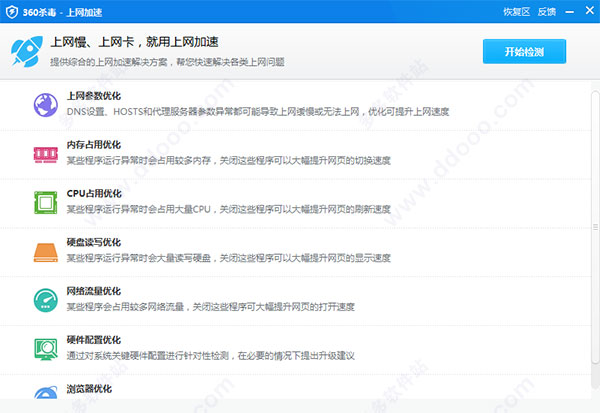
Task: Select the orange hard disk icon
Action: click(46, 252)
